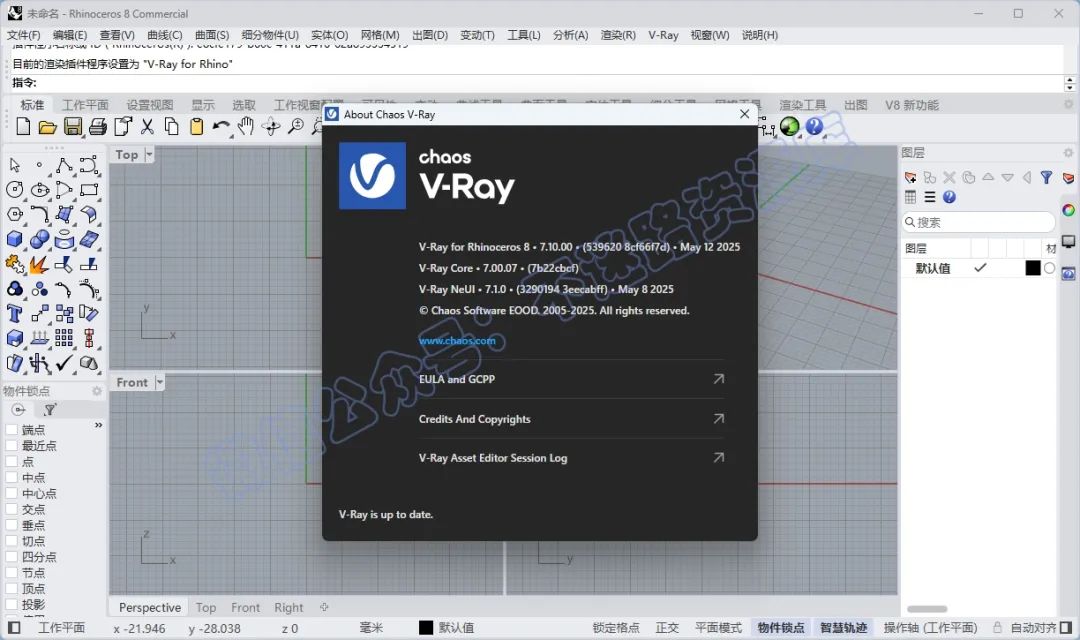The width and height of the screenshot is (1080, 640).
Task: Open Credits And Copyrights arrow link
Action: coord(718,418)
